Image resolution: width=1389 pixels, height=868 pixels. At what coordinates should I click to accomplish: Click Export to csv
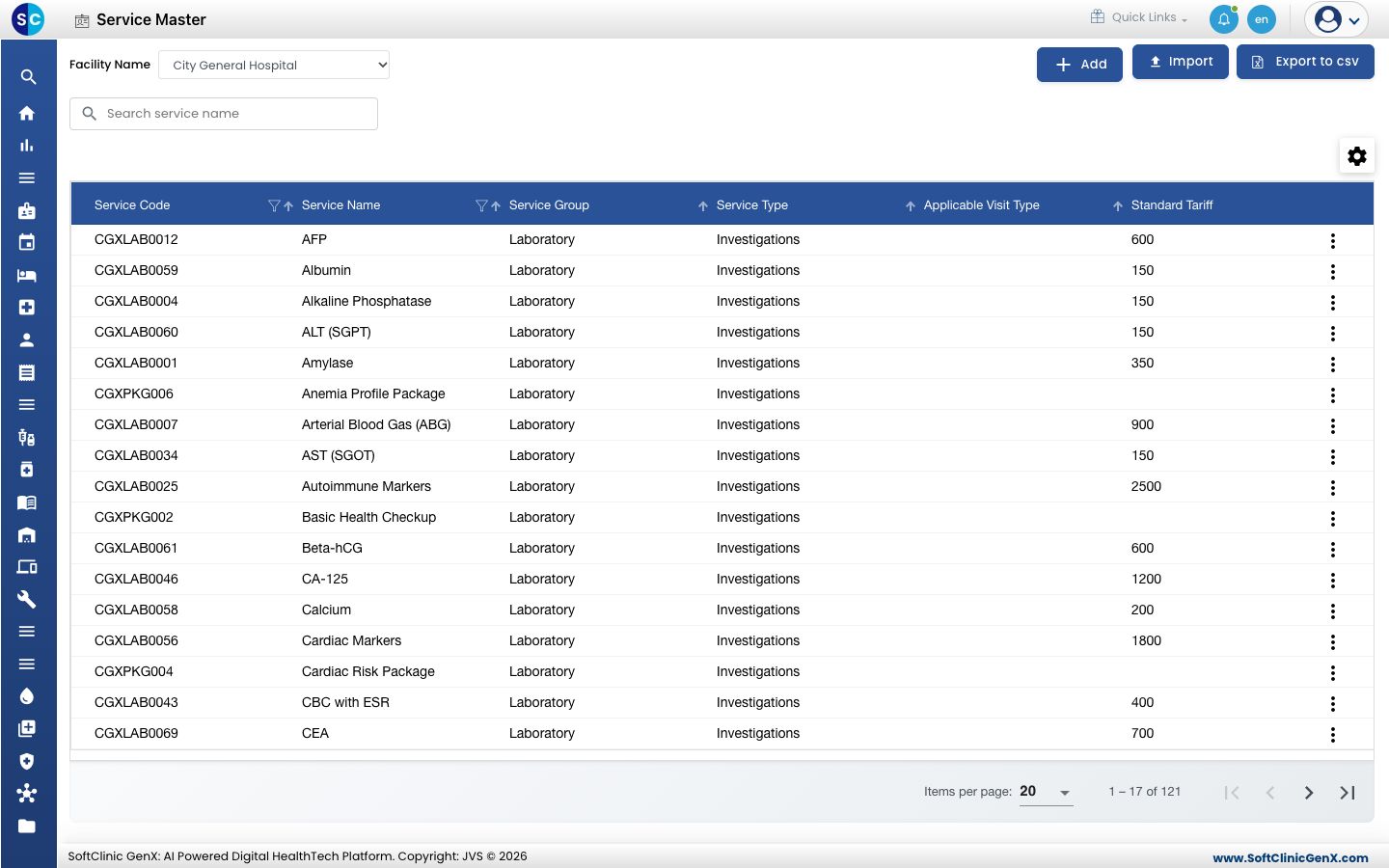coord(1305,62)
